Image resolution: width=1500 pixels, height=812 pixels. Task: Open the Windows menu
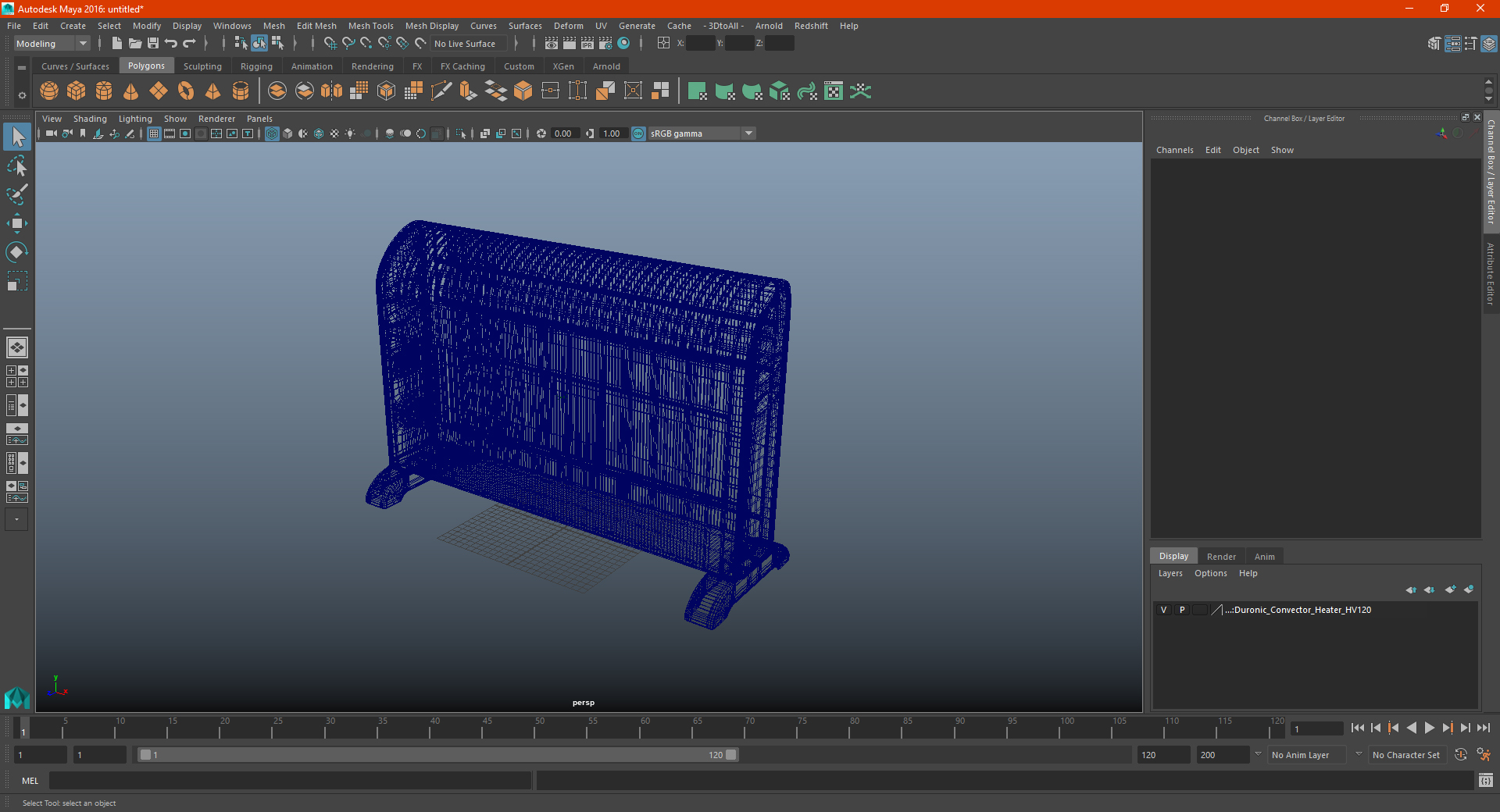232,26
